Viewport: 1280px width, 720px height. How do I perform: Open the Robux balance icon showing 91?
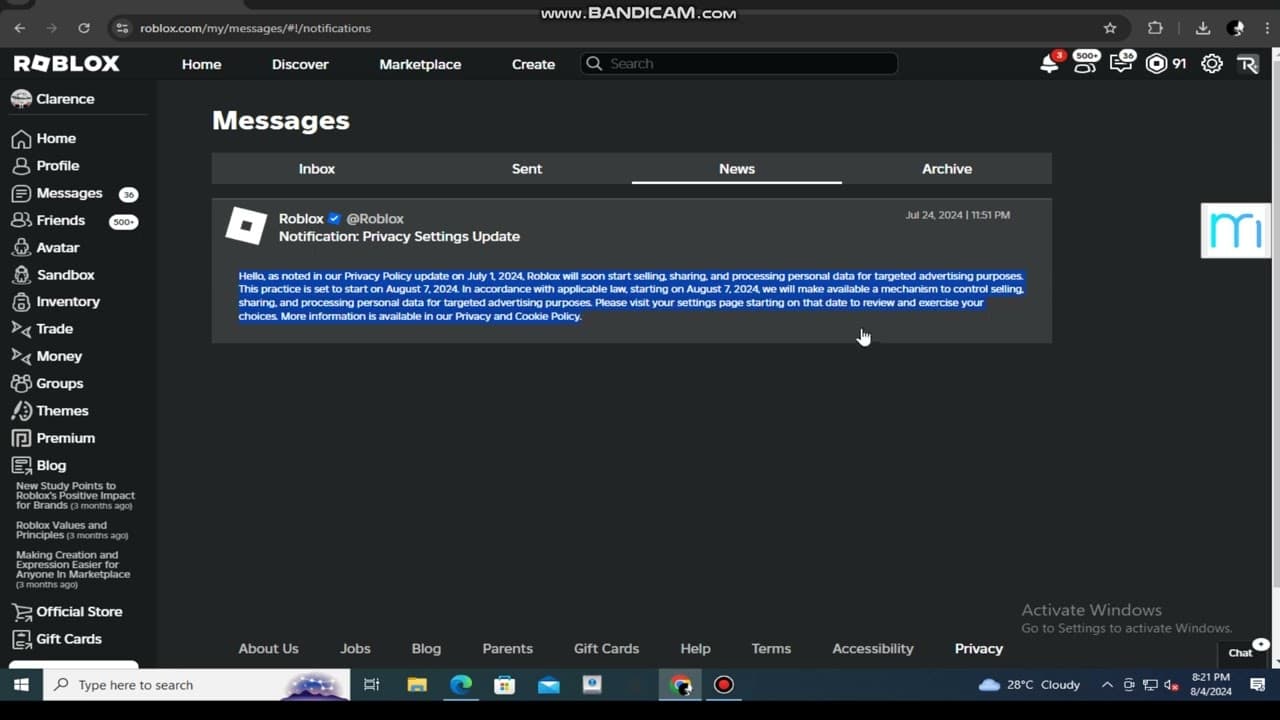click(x=1157, y=64)
